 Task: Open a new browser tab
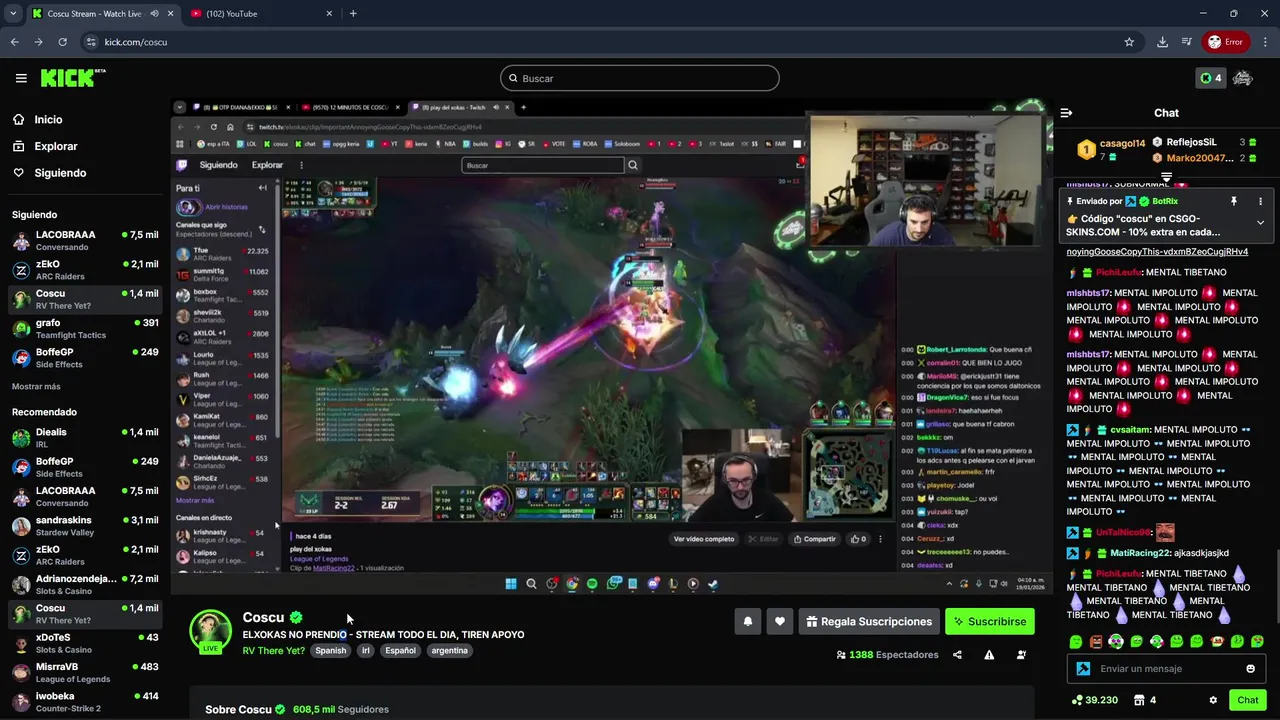tap(353, 14)
